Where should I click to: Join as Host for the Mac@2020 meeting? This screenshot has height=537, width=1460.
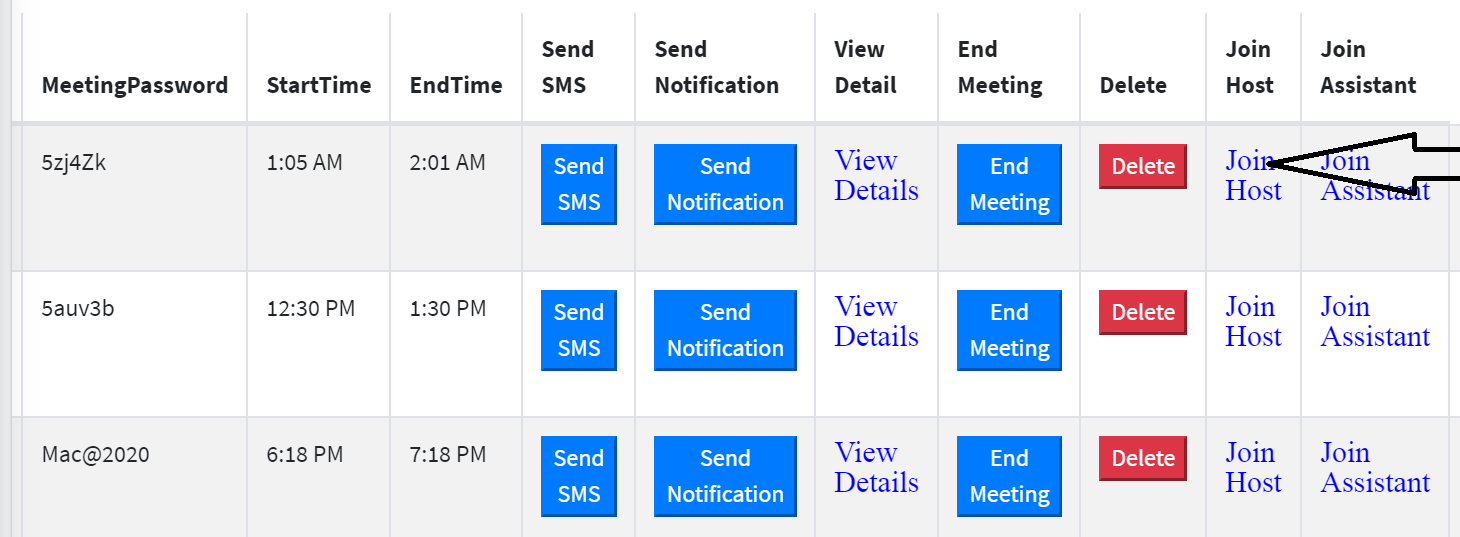tap(1252, 467)
